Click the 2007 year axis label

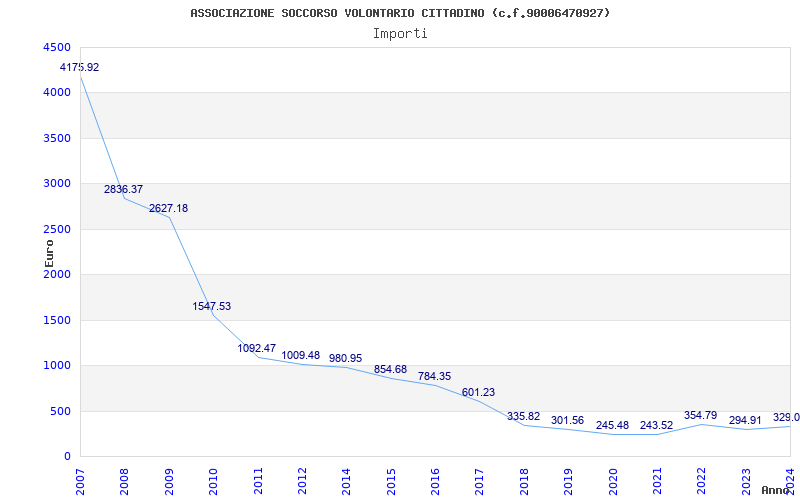pos(80,481)
